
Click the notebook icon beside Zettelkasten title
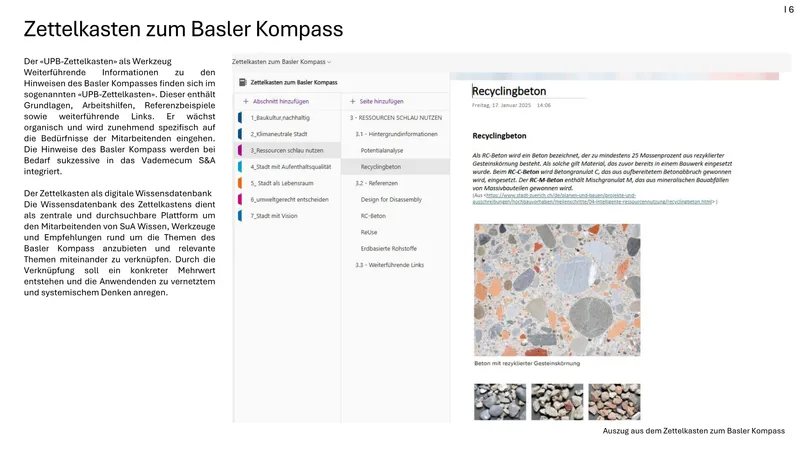[x=241, y=82]
